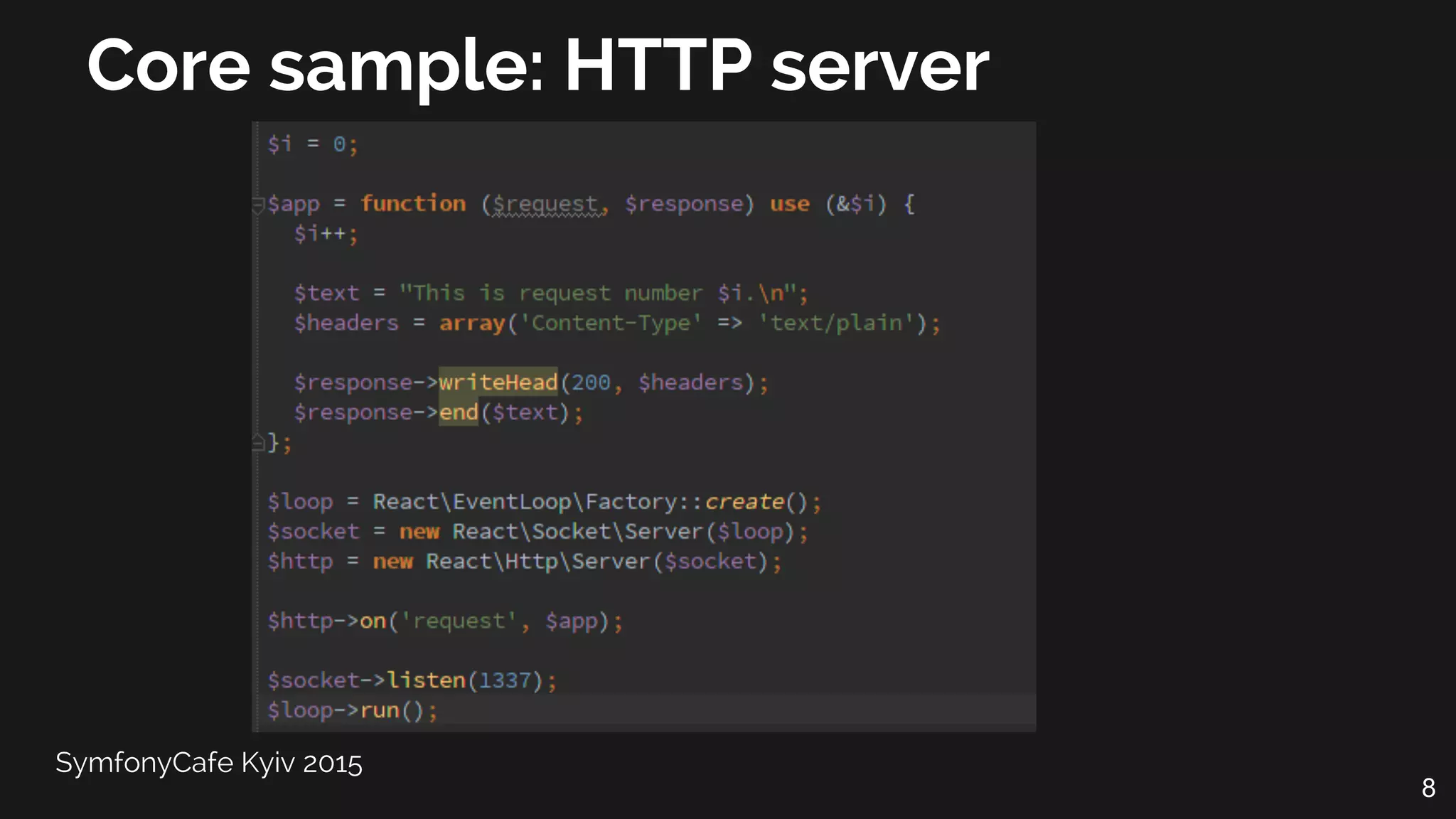Click the closing fold marker beside };
The height and width of the screenshot is (819, 1456).
[x=258, y=444]
